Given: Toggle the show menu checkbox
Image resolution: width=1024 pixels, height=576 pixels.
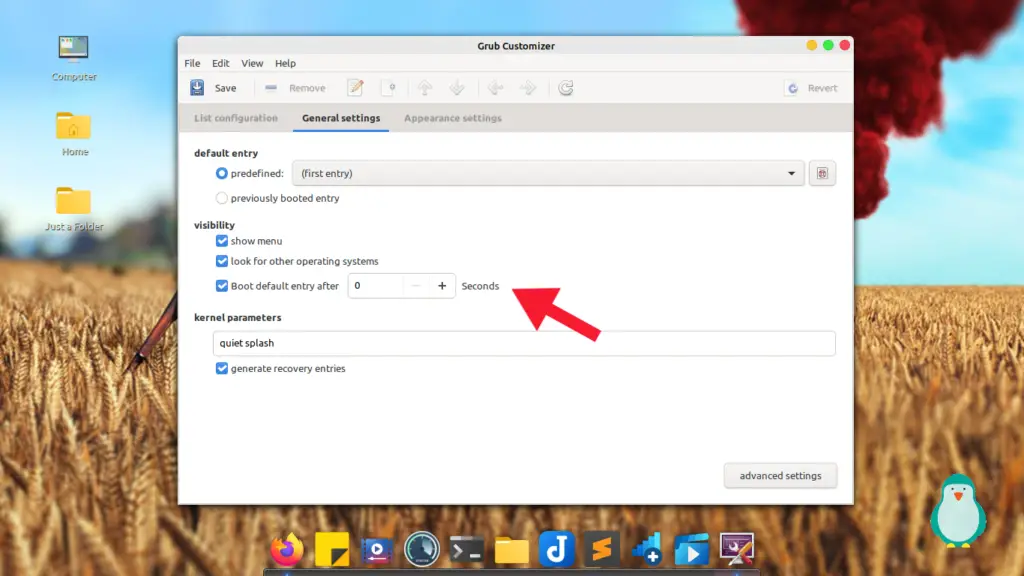Looking at the screenshot, I should (221, 241).
